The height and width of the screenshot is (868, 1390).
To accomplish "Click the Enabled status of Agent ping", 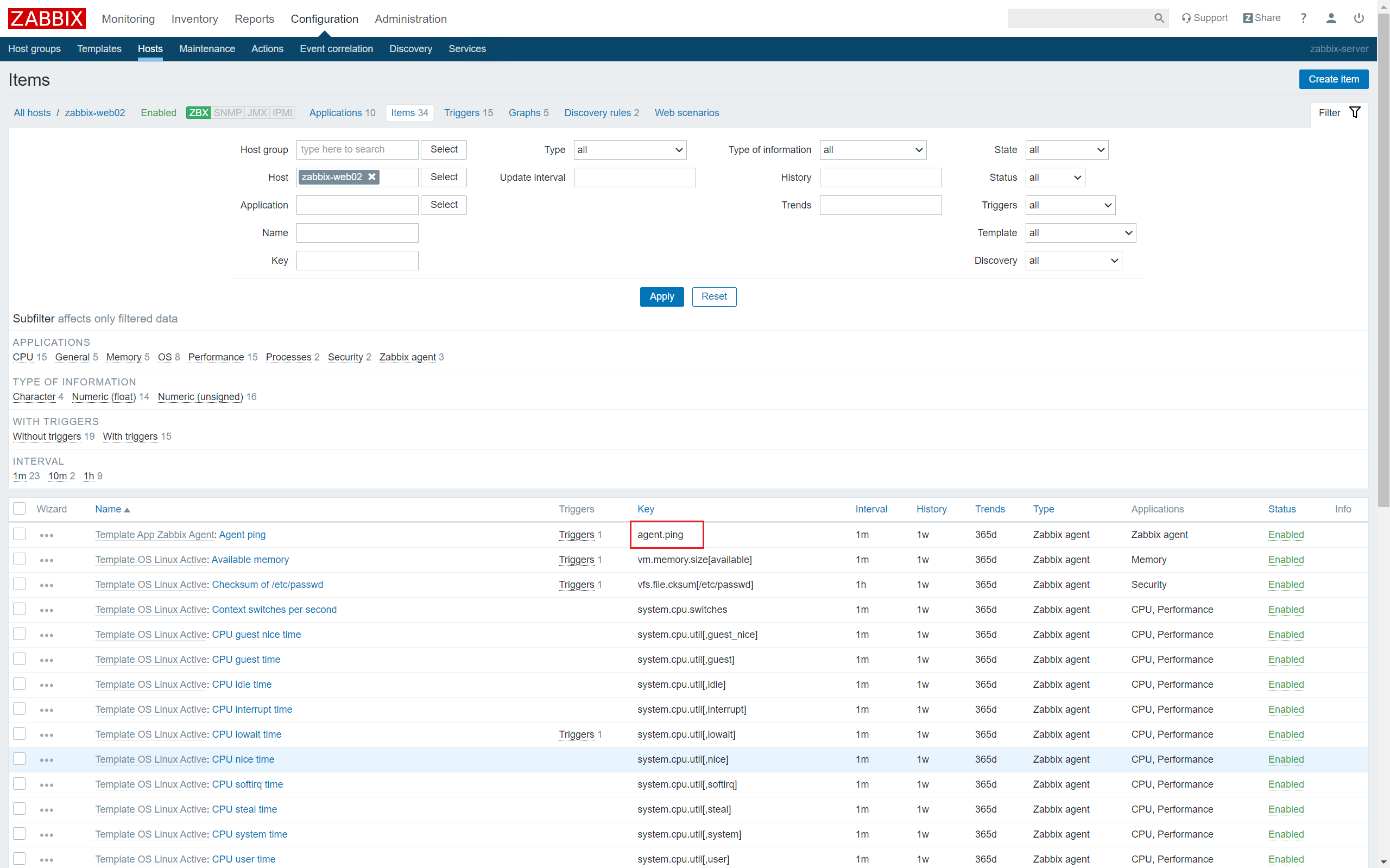I will click(1286, 535).
